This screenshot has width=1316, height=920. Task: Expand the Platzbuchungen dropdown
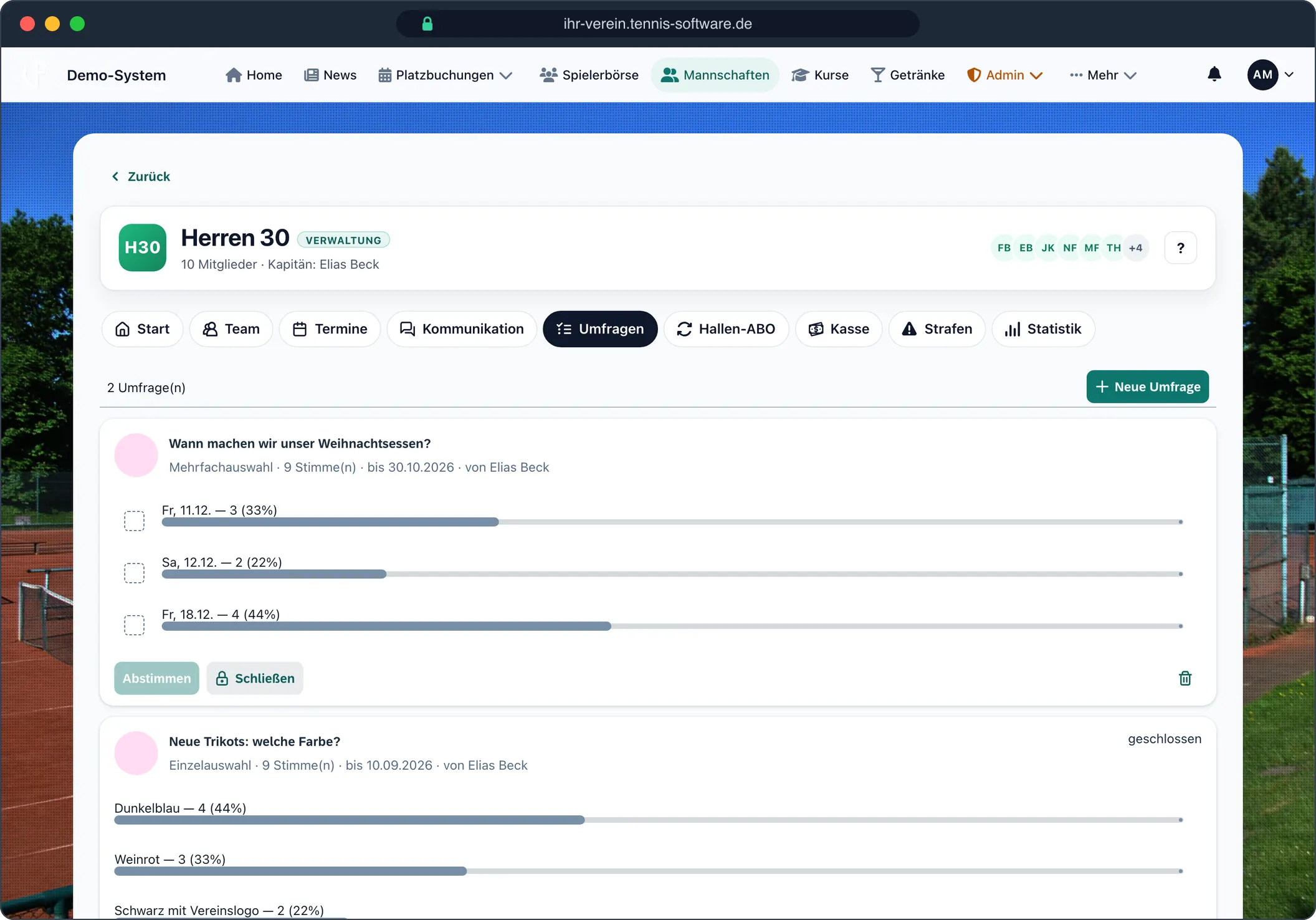tap(446, 75)
